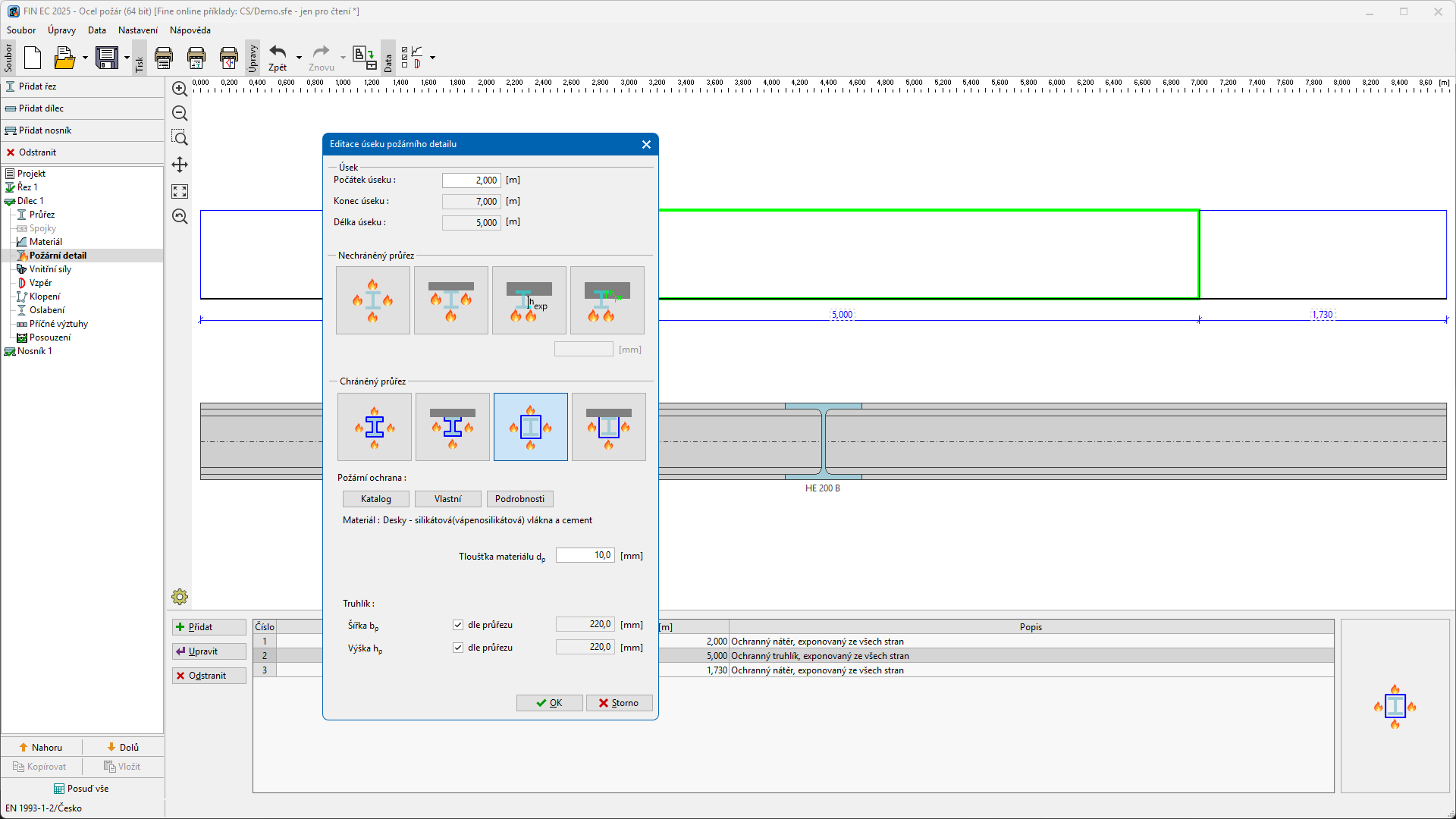The height and width of the screenshot is (819, 1456).
Task: Click the fit-to-window view icon
Action: coord(180,191)
